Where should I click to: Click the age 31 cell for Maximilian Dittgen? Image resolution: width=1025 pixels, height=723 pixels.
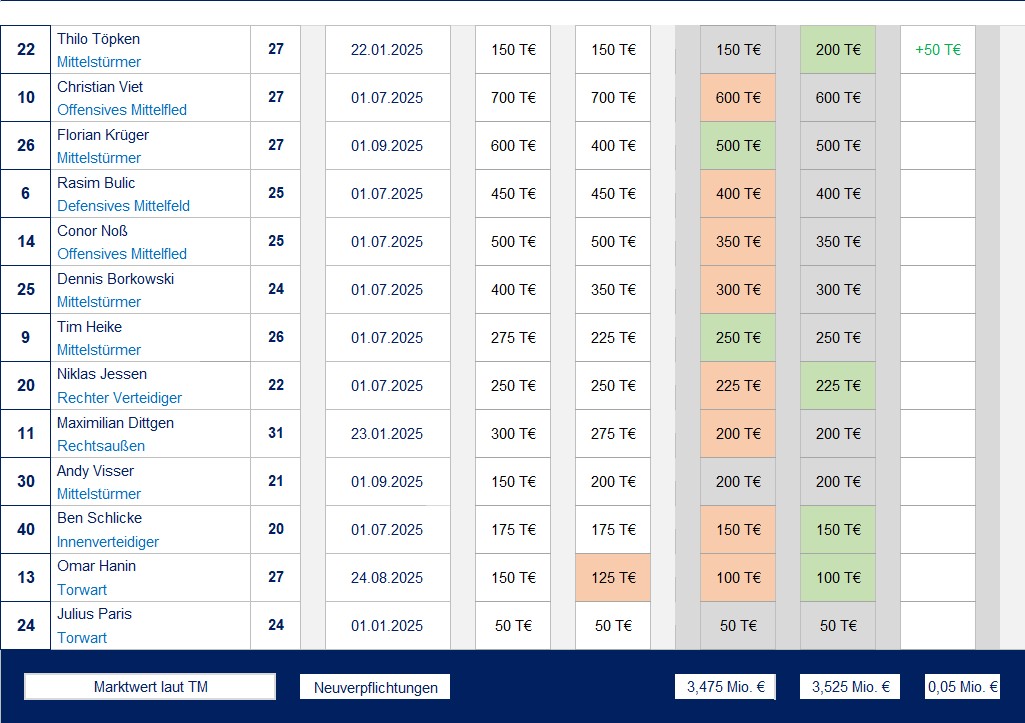tap(276, 434)
